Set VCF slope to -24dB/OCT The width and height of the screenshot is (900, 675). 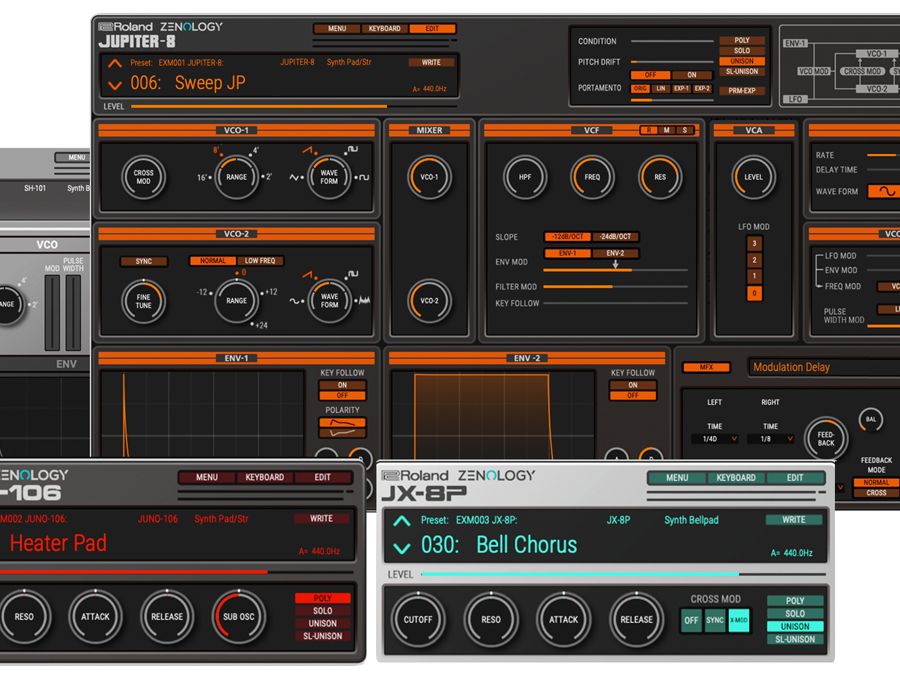pyautogui.click(x=615, y=236)
